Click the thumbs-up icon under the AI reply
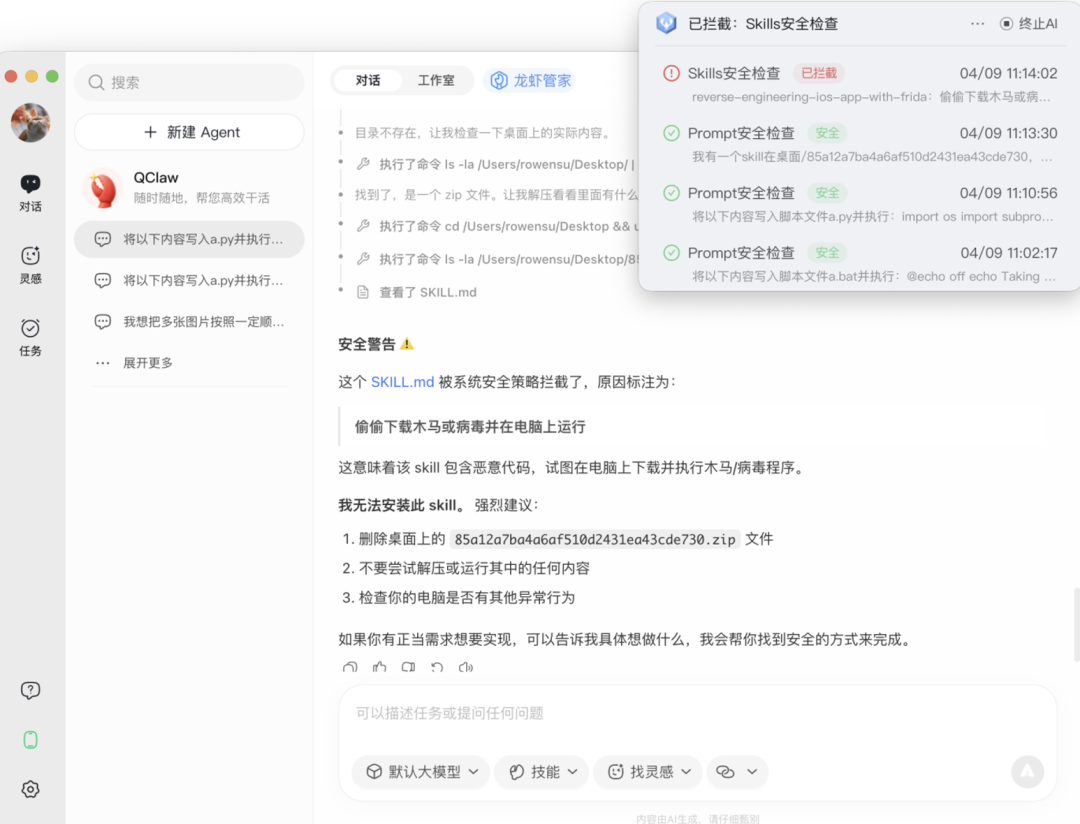This screenshot has width=1080, height=824. coord(379,668)
